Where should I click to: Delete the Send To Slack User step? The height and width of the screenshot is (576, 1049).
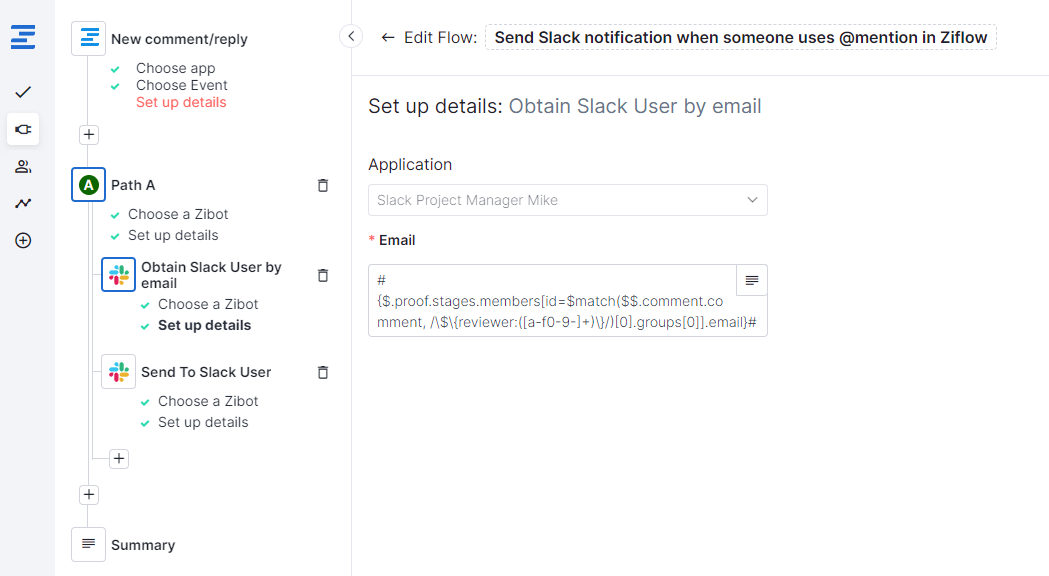coord(322,372)
